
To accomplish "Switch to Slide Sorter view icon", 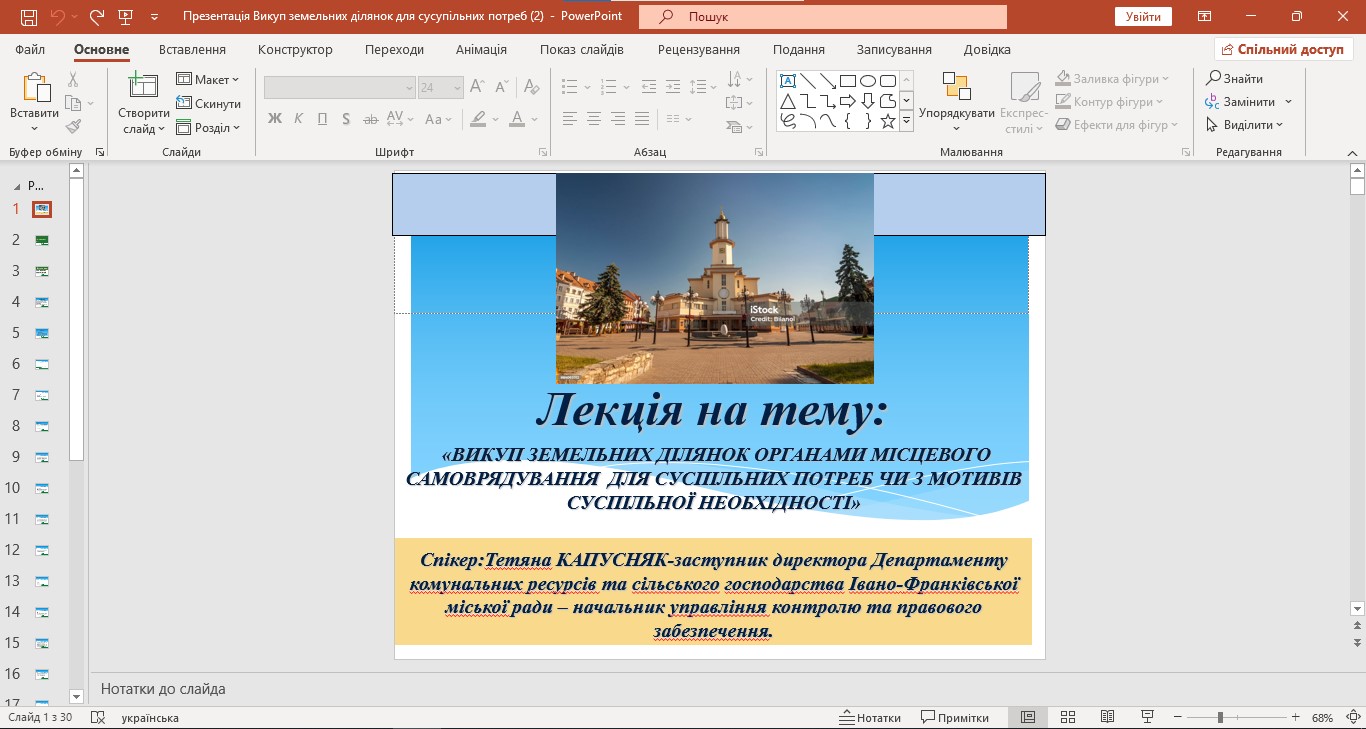I will [x=1068, y=718].
